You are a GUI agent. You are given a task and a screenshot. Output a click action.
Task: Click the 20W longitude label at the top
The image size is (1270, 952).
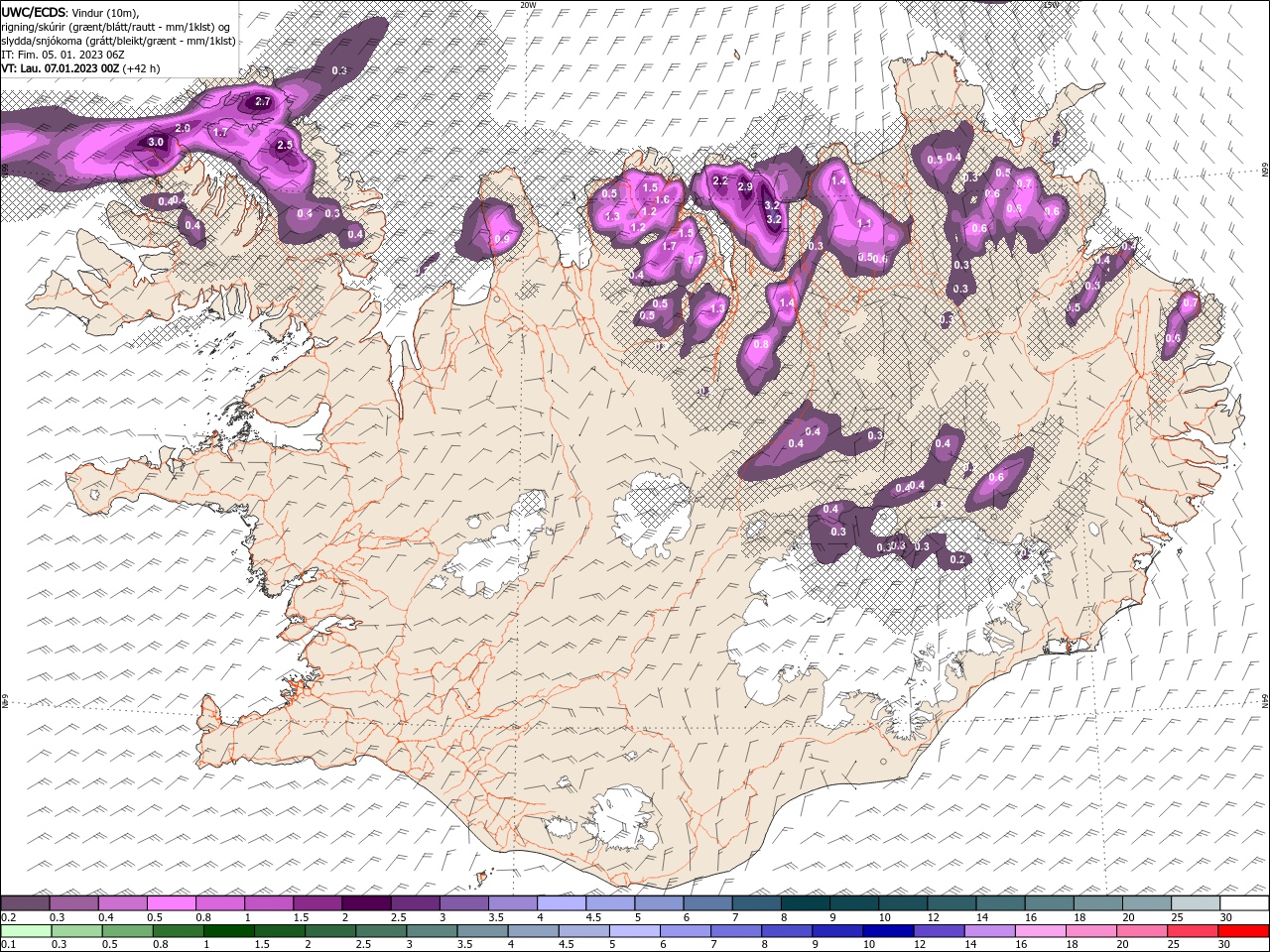click(528, 5)
